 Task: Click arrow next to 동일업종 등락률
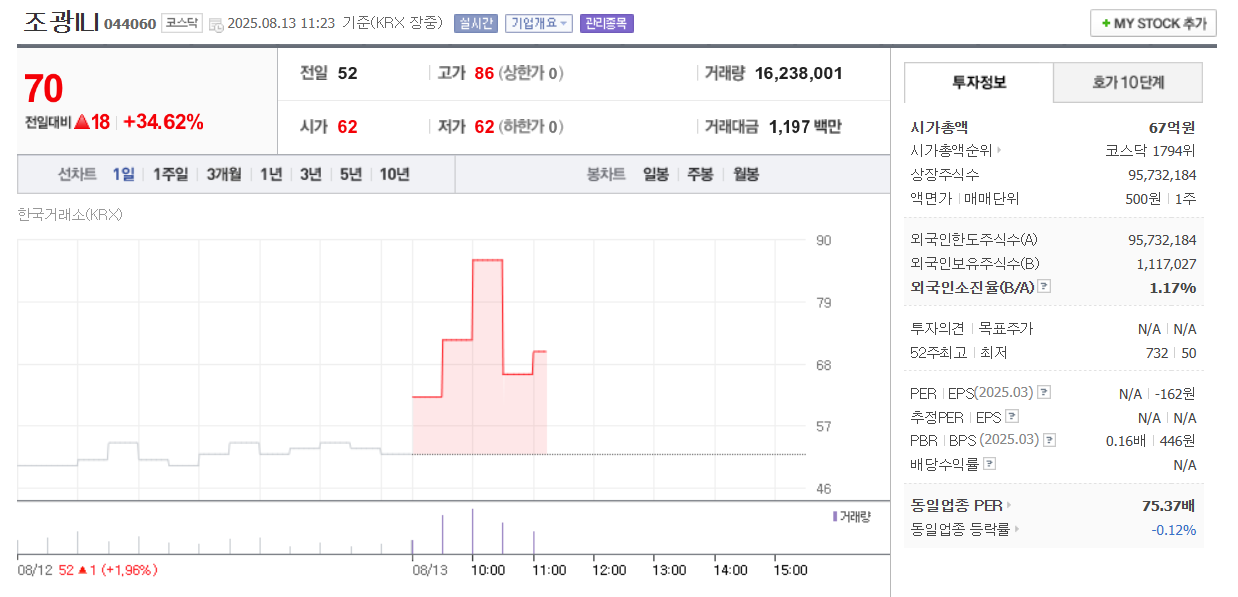click(x=1018, y=530)
